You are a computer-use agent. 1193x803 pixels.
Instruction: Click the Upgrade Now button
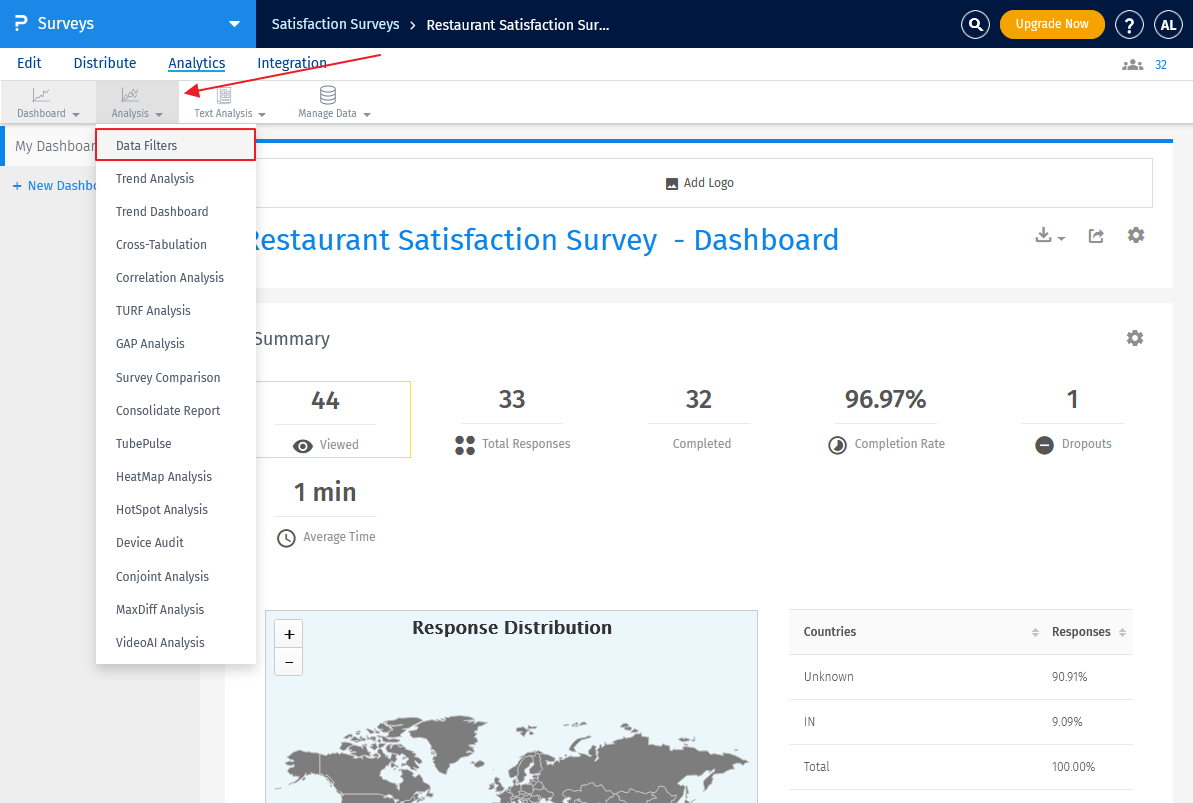click(x=1051, y=24)
